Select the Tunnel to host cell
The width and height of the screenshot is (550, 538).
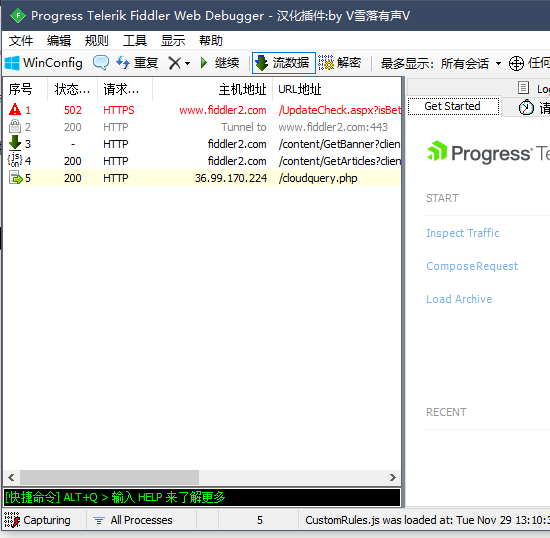(243, 127)
